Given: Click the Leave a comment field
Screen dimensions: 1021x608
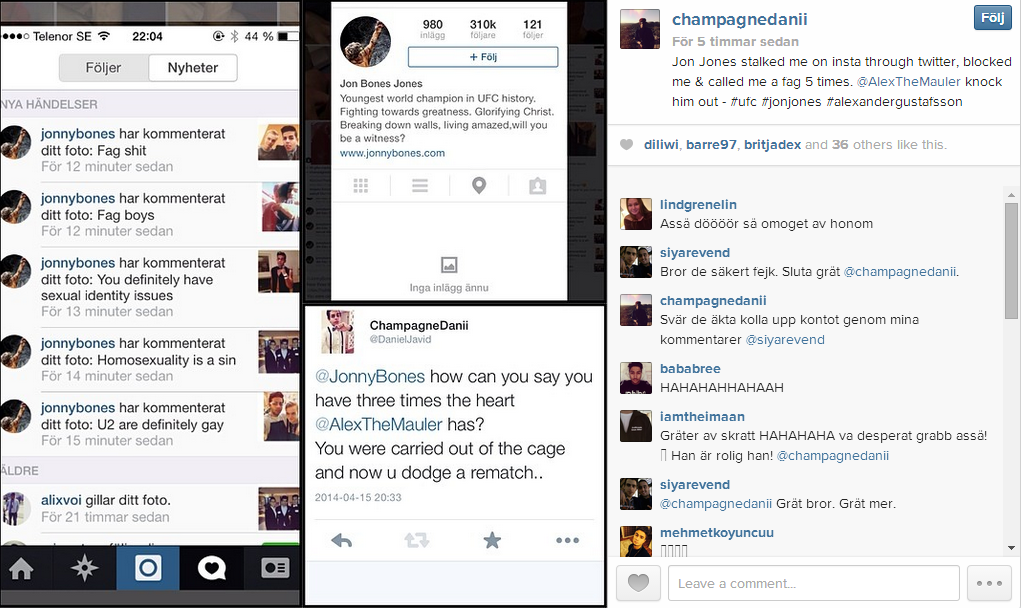Looking at the screenshot, I should pyautogui.click(x=813, y=583).
